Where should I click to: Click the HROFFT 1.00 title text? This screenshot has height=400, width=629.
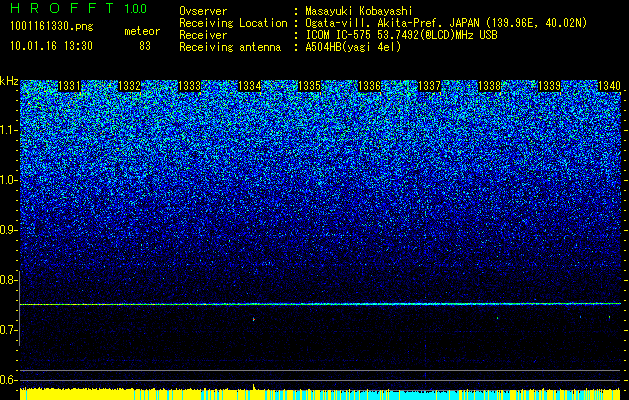(x=79, y=8)
